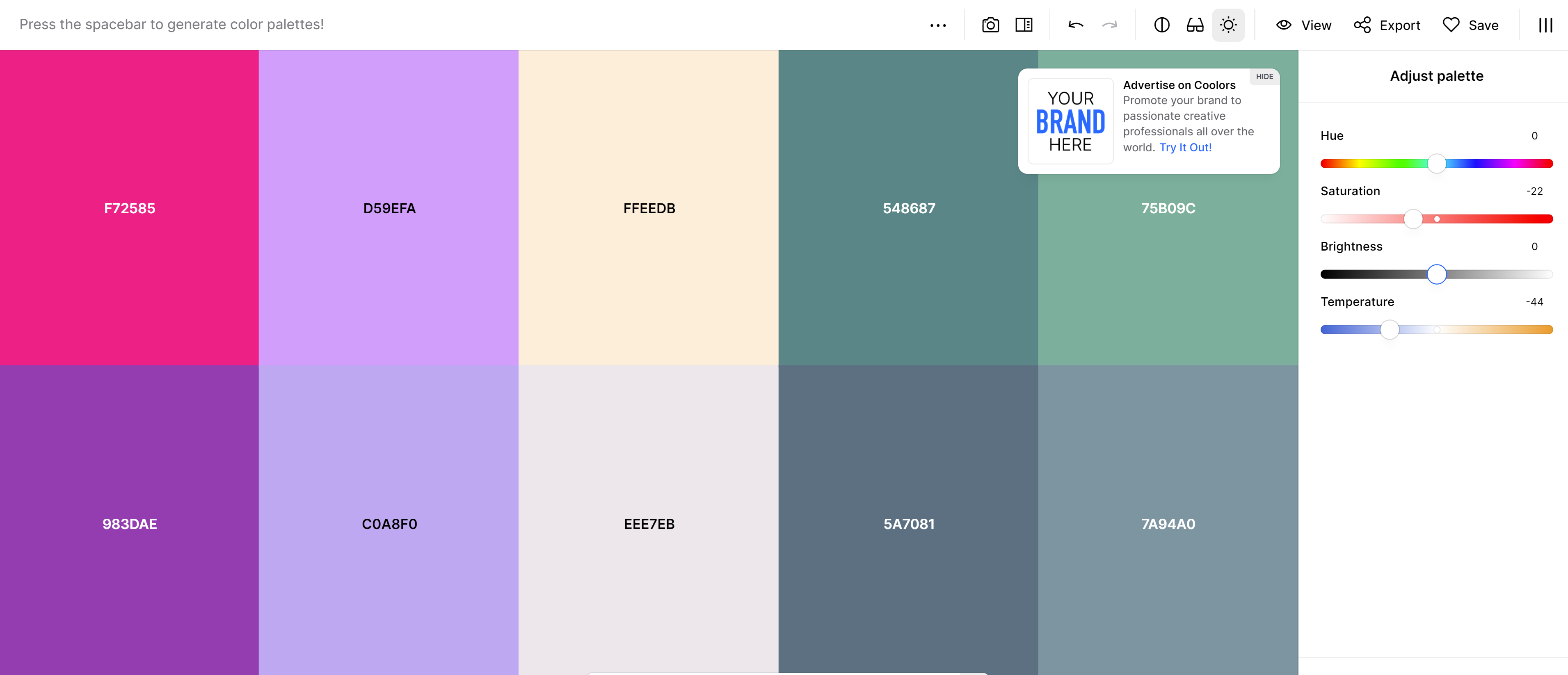The width and height of the screenshot is (1568, 675).
Task: Click the Hue slider handle
Action: (1437, 163)
